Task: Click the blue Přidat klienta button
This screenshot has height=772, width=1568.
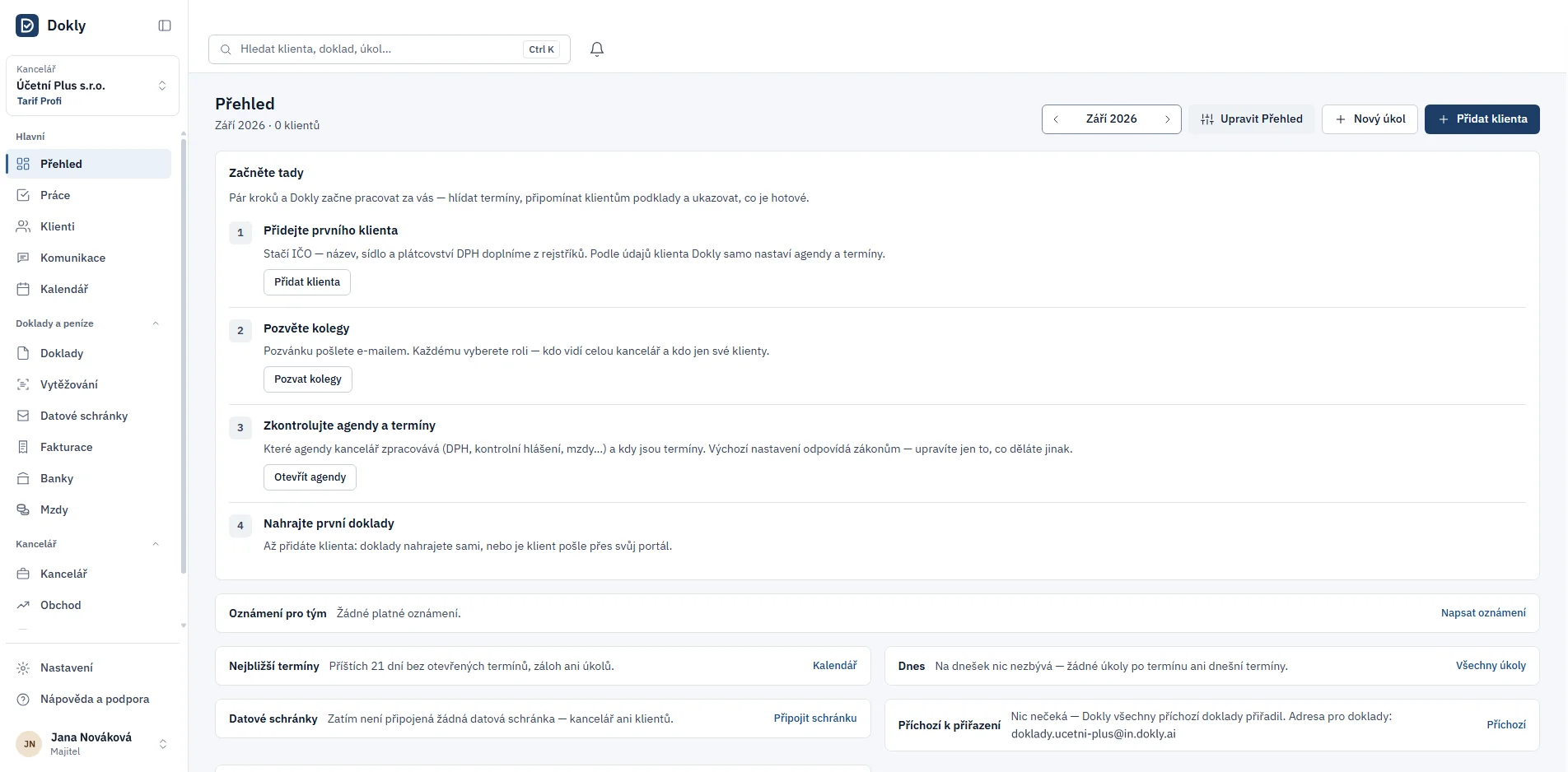Action: (x=1482, y=119)
